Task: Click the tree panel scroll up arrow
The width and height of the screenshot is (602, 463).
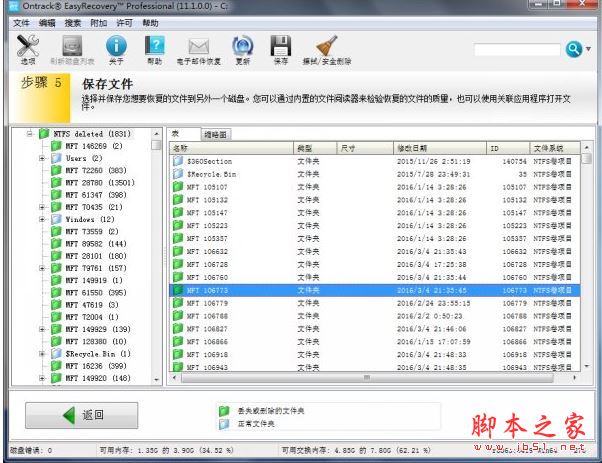Action: click(156, 134)
